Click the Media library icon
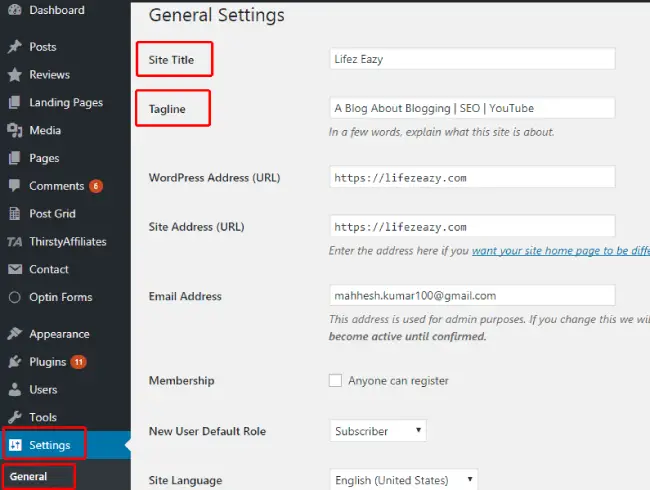Image resolution: width=650 pixels, height=490 pixels. [15, 130]
